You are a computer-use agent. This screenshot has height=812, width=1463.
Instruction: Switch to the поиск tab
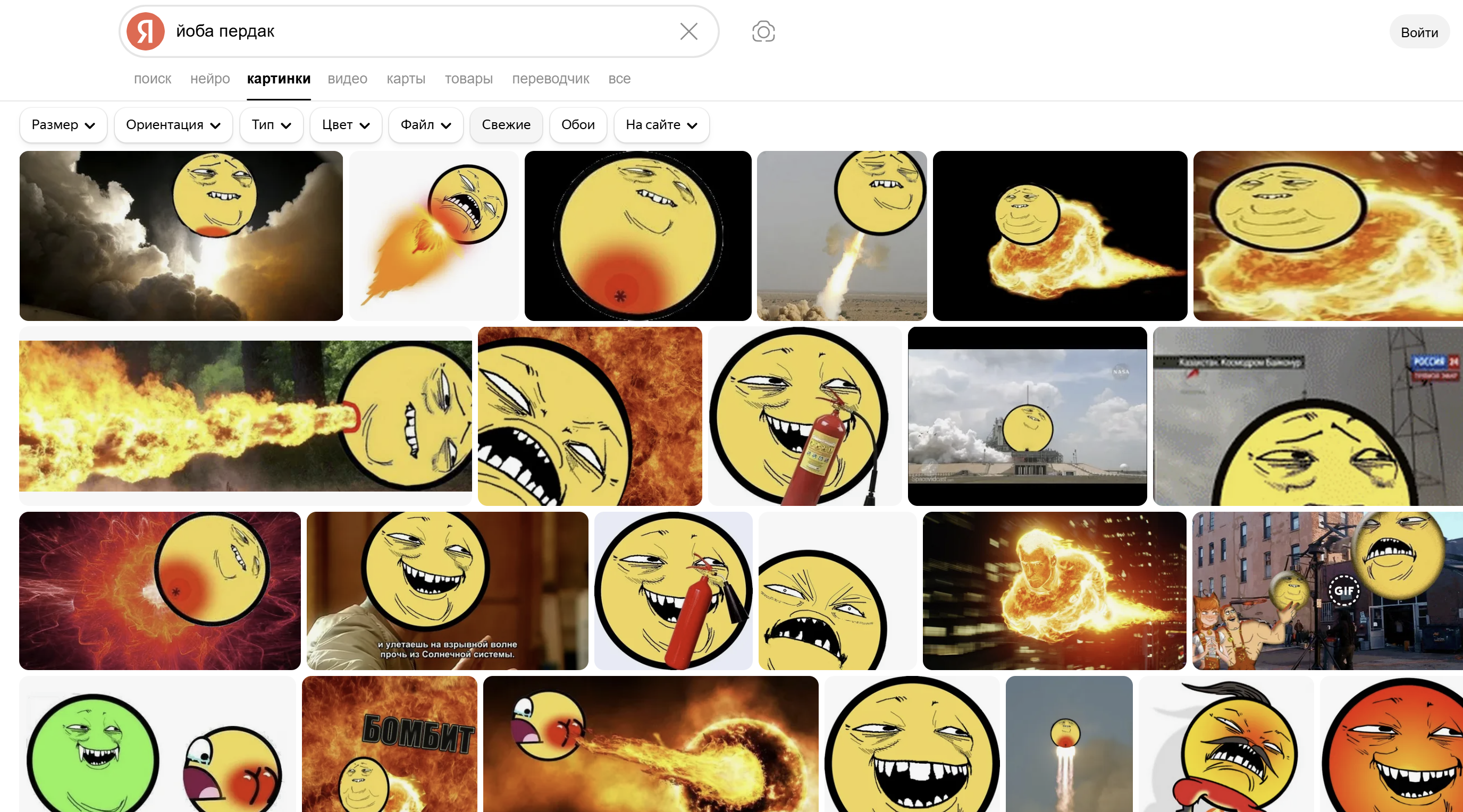click(x=152, y=79)
